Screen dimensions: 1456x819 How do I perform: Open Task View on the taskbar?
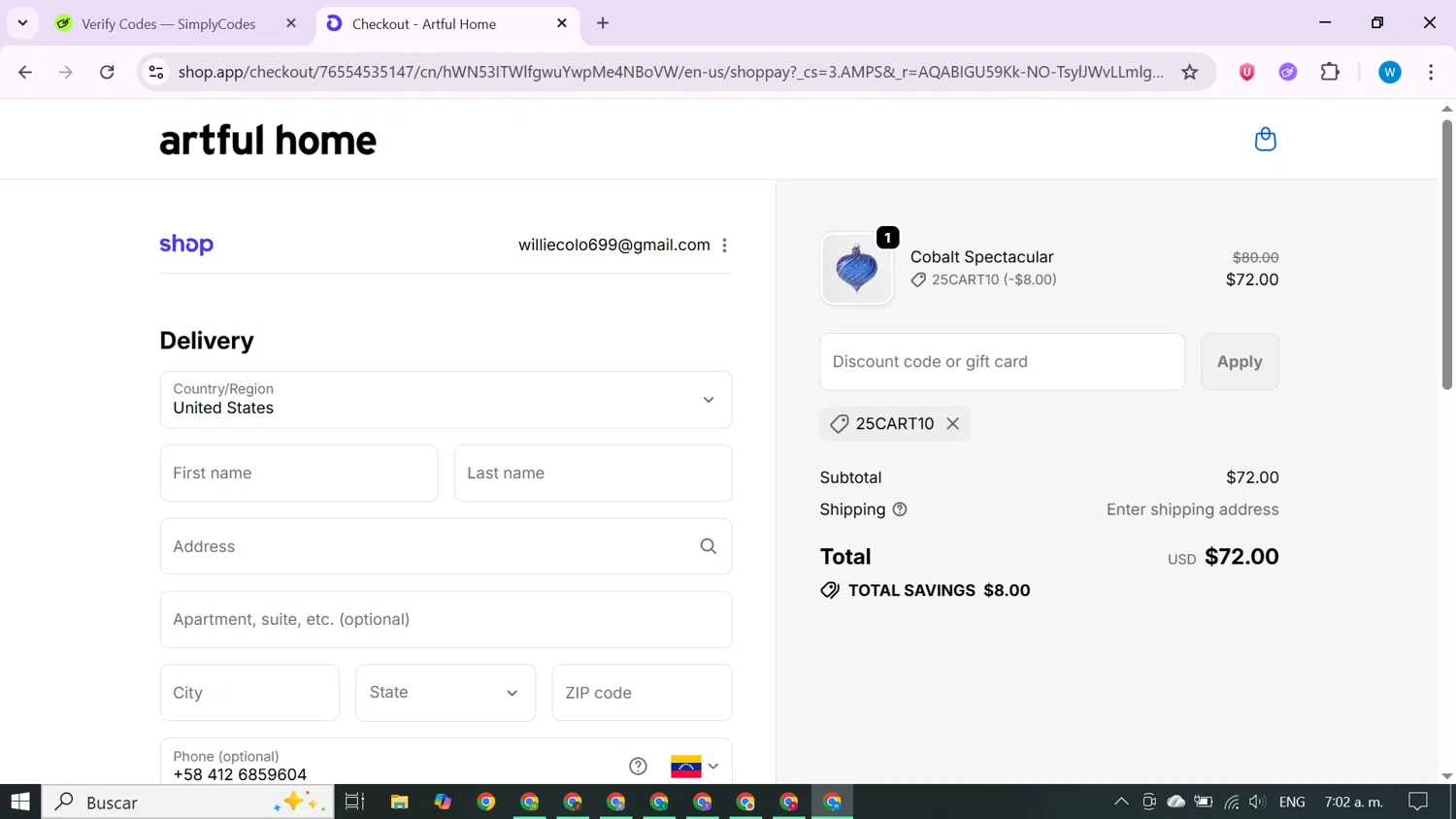(x=355, y=802)
